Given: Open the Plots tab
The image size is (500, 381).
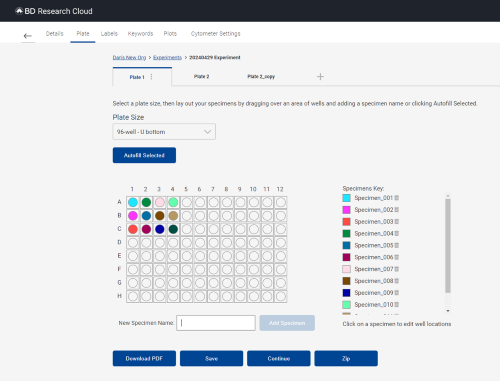Looking at the screenshot, I should click(170, 33).
